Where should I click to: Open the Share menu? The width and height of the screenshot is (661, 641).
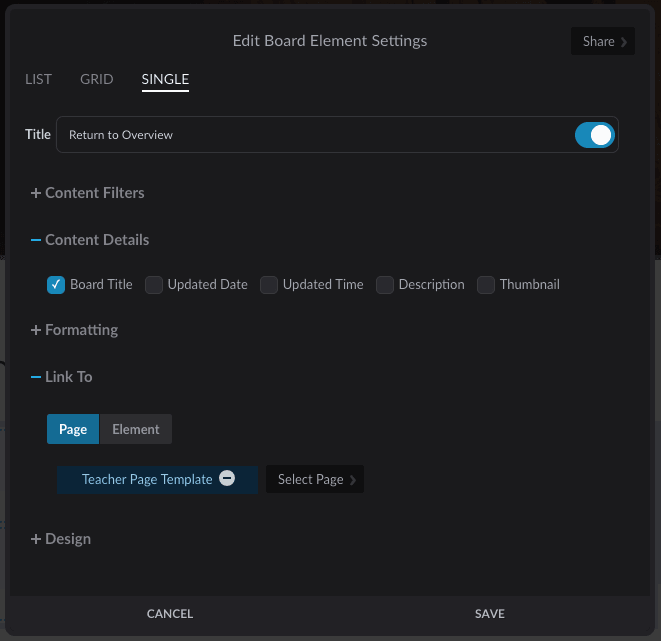pos(602,41)
